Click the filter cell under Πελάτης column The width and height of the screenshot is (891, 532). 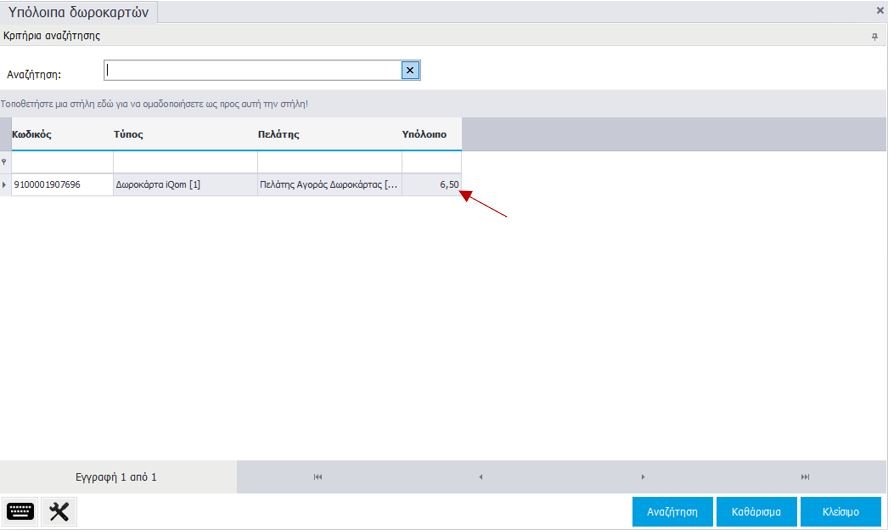(329, 162)
